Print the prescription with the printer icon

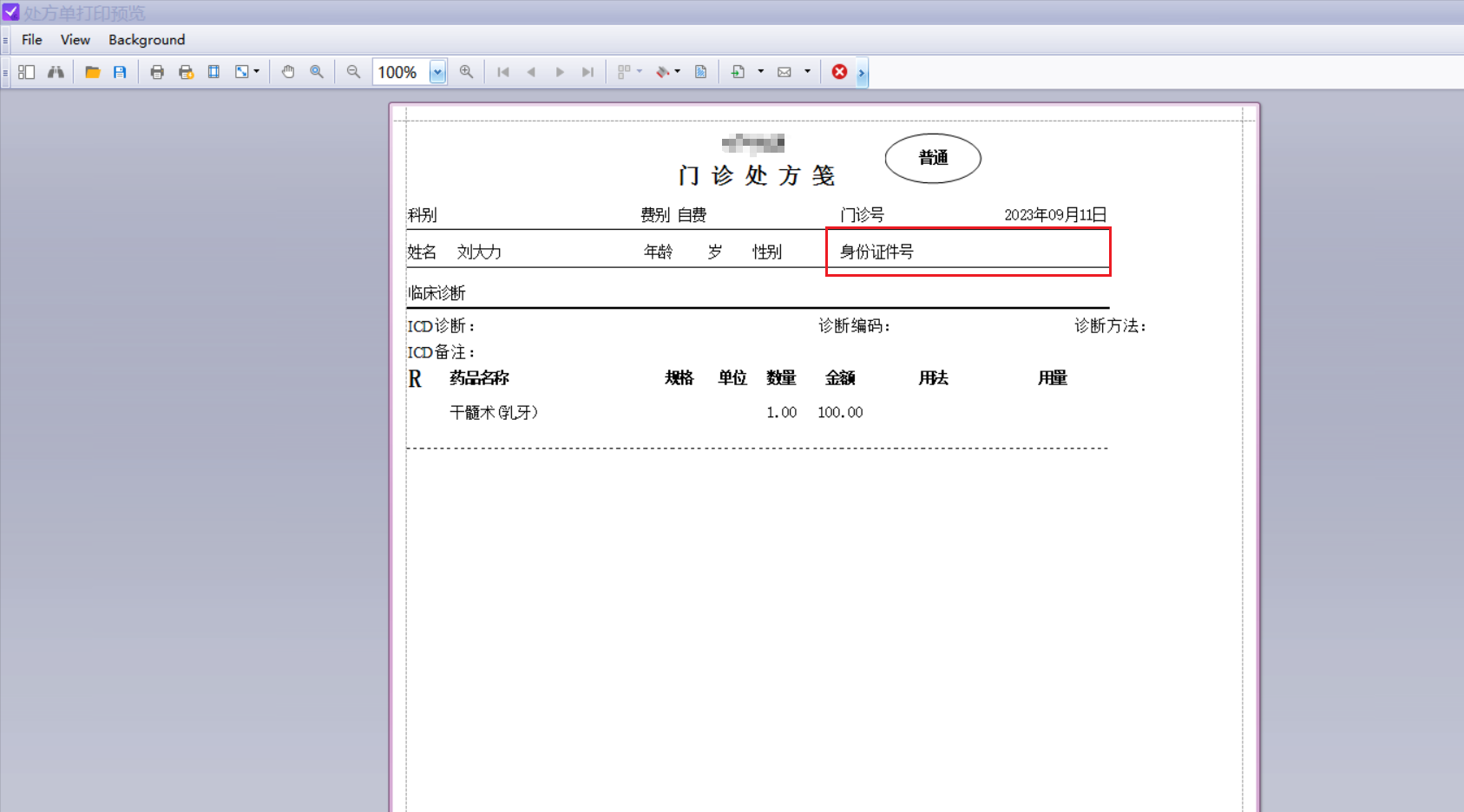coord(157,72)
